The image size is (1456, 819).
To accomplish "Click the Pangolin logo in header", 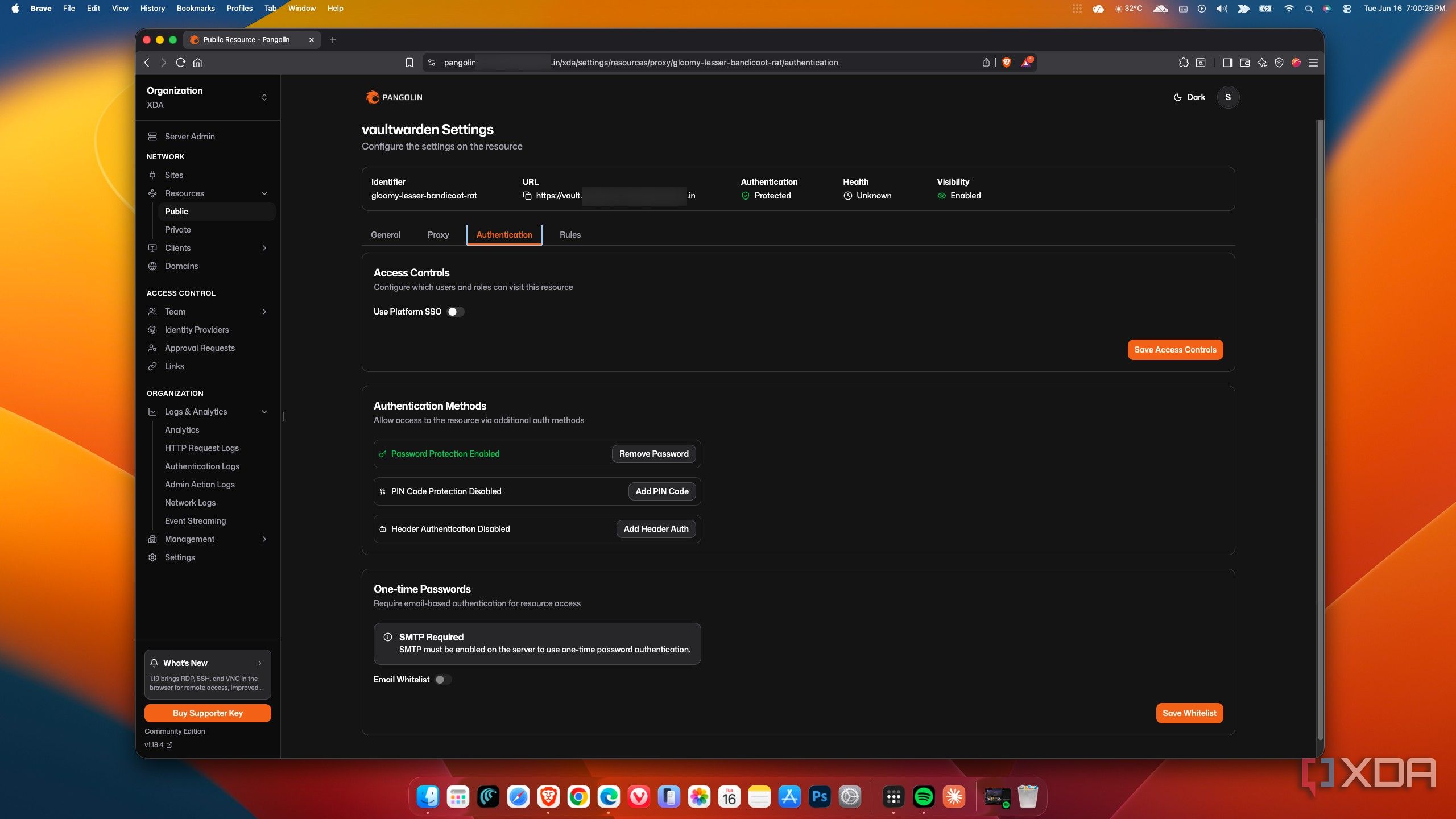I will pos(394,97).
